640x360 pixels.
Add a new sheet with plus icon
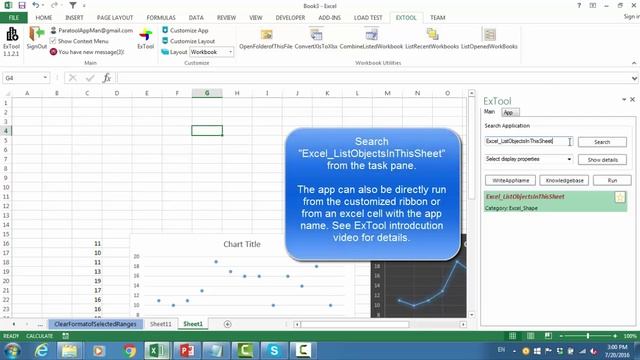tap(228, 324)
